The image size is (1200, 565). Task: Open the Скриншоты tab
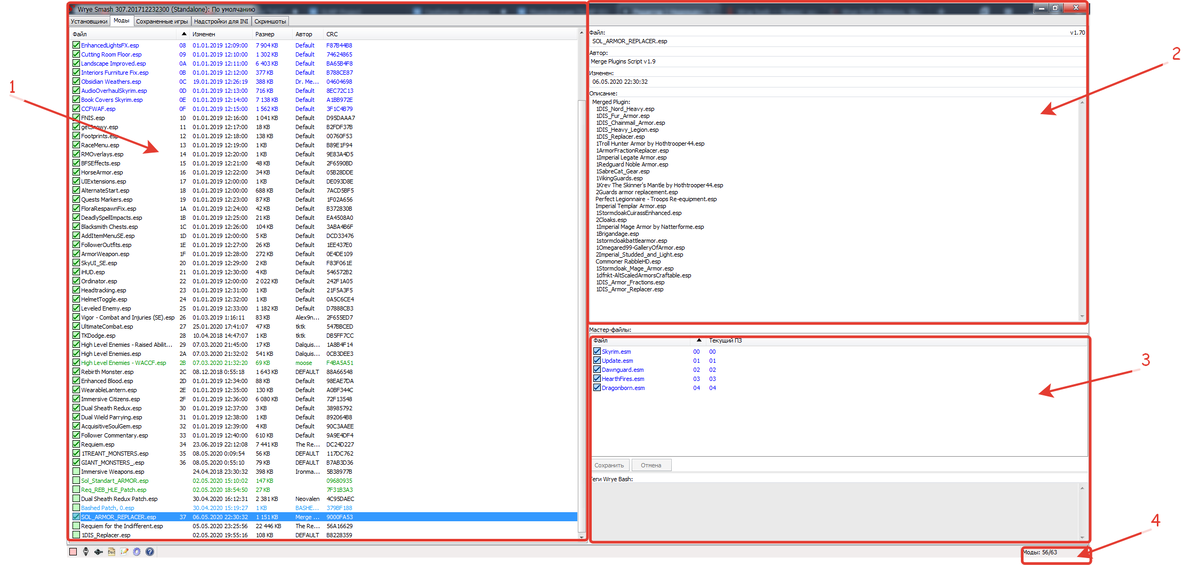pos(271,21)
